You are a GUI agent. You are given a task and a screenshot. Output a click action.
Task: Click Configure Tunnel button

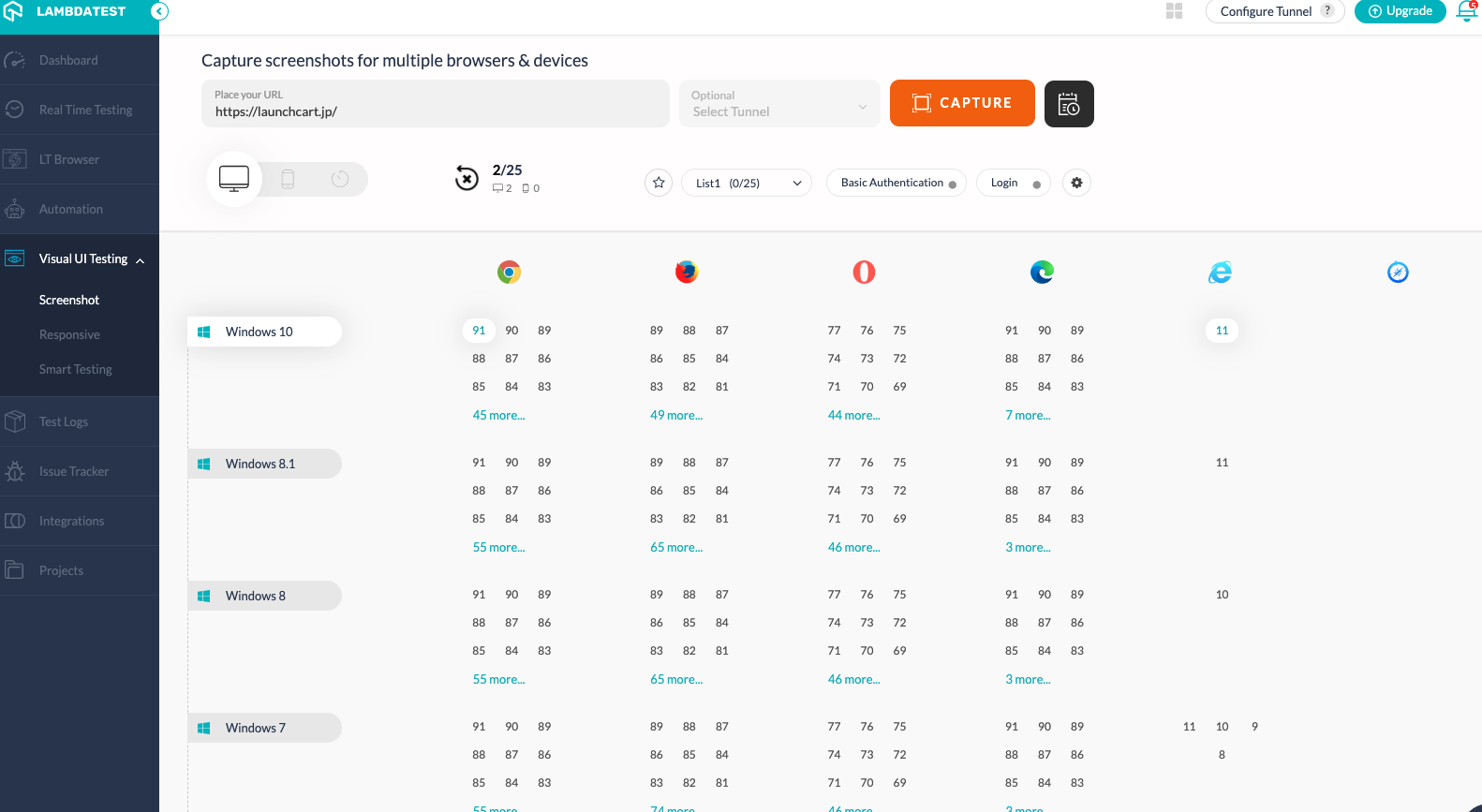(x=1275, y=11)
